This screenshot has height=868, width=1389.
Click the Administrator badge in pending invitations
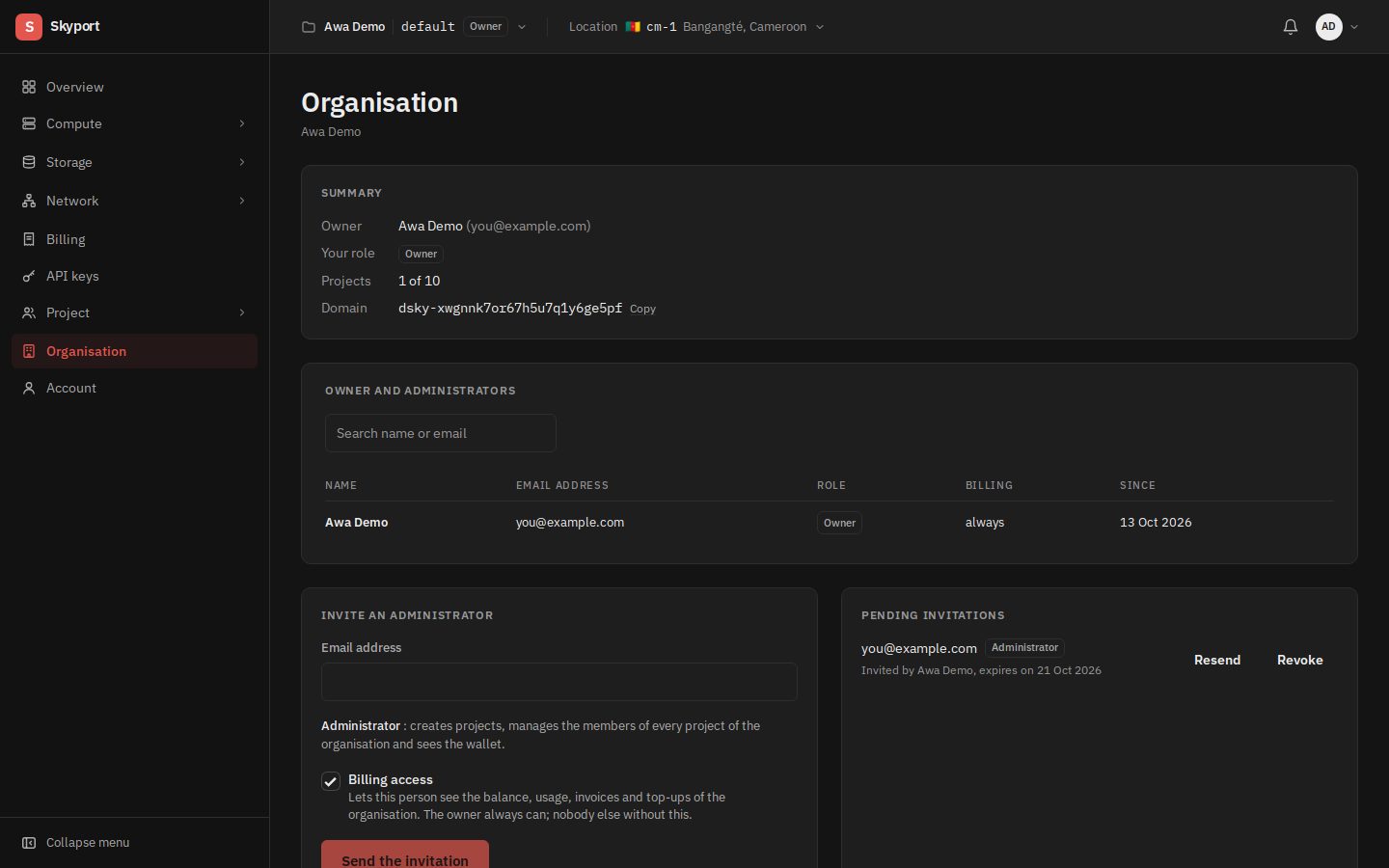tap(1024, 647)
